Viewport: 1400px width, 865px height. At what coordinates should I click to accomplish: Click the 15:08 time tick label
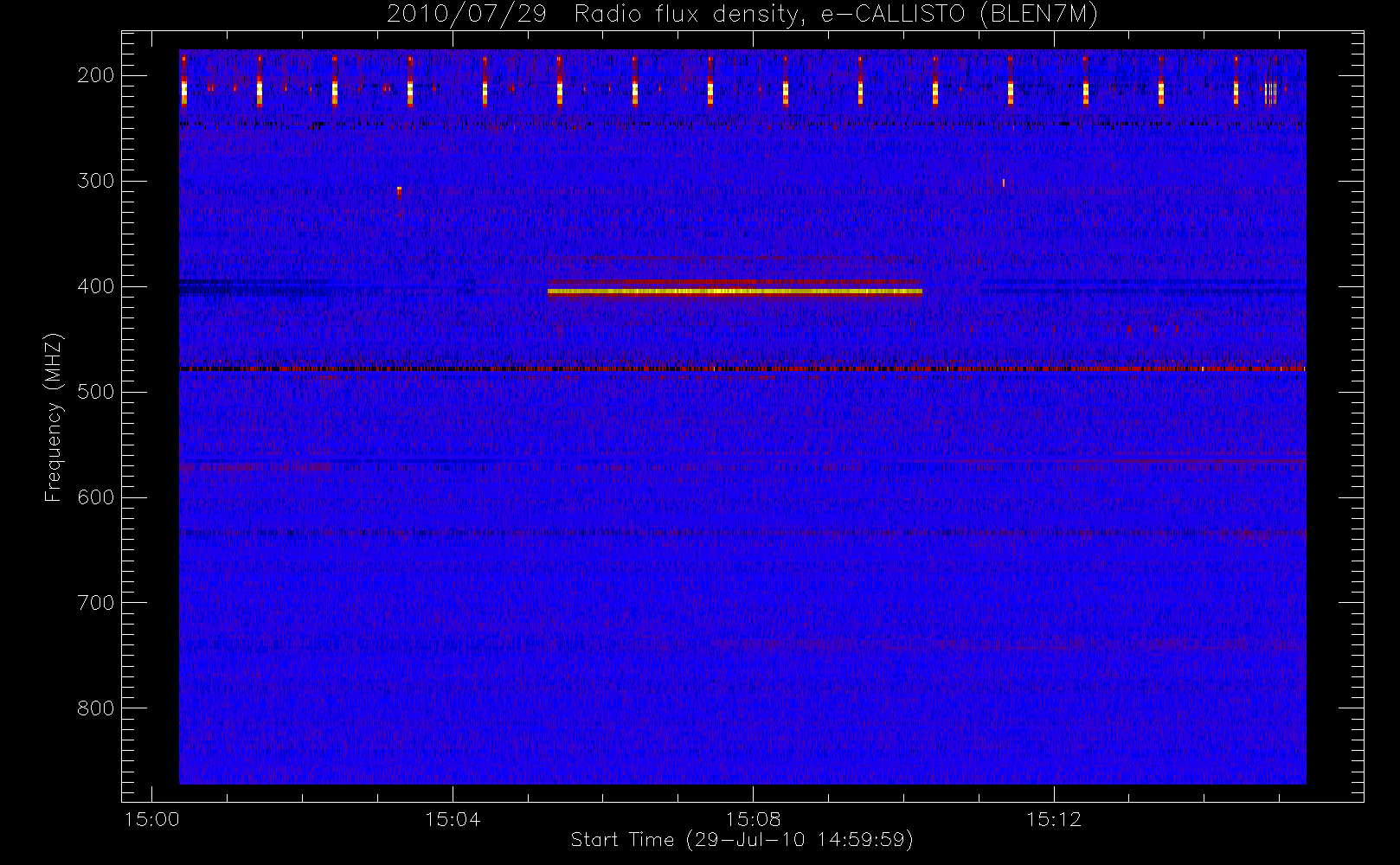753,819
